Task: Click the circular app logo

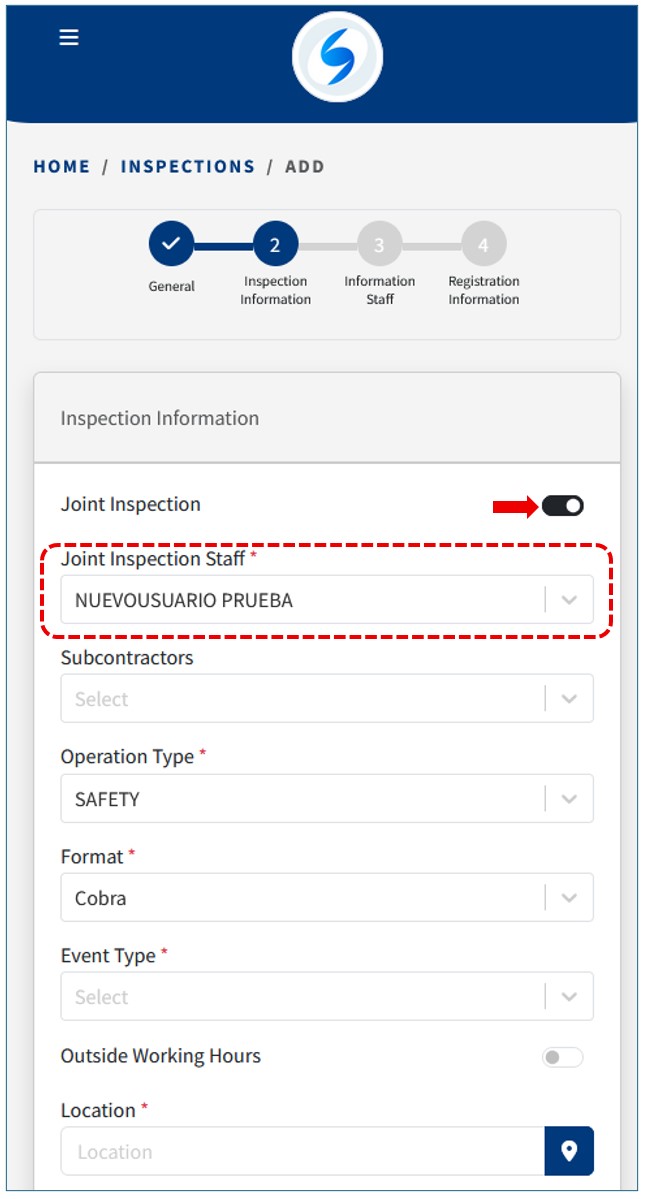Action: pos(337,57)
